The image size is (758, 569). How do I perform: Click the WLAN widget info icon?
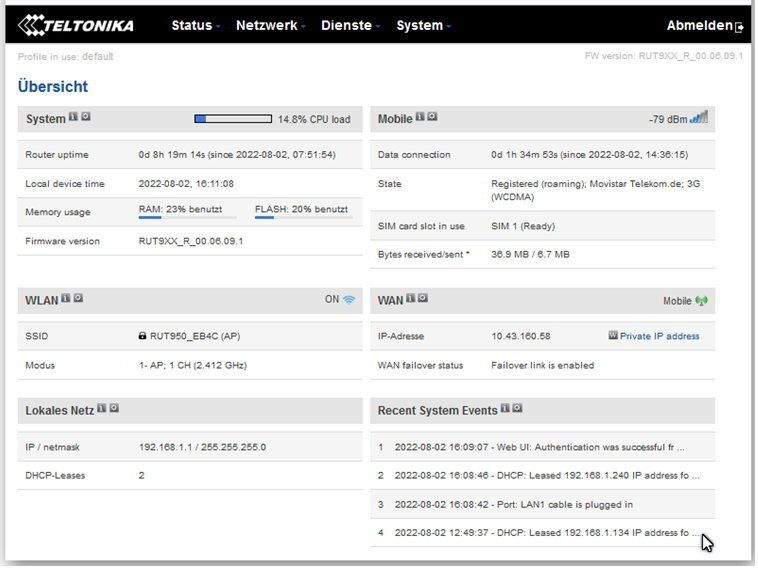66,298
